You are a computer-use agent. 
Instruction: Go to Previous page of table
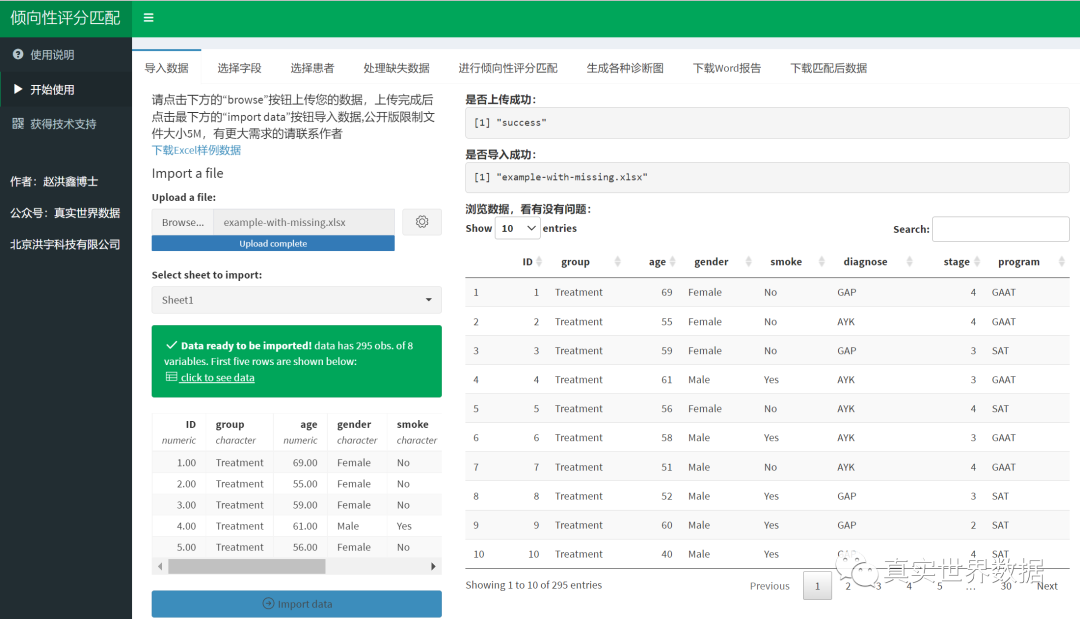click(769, 586)
